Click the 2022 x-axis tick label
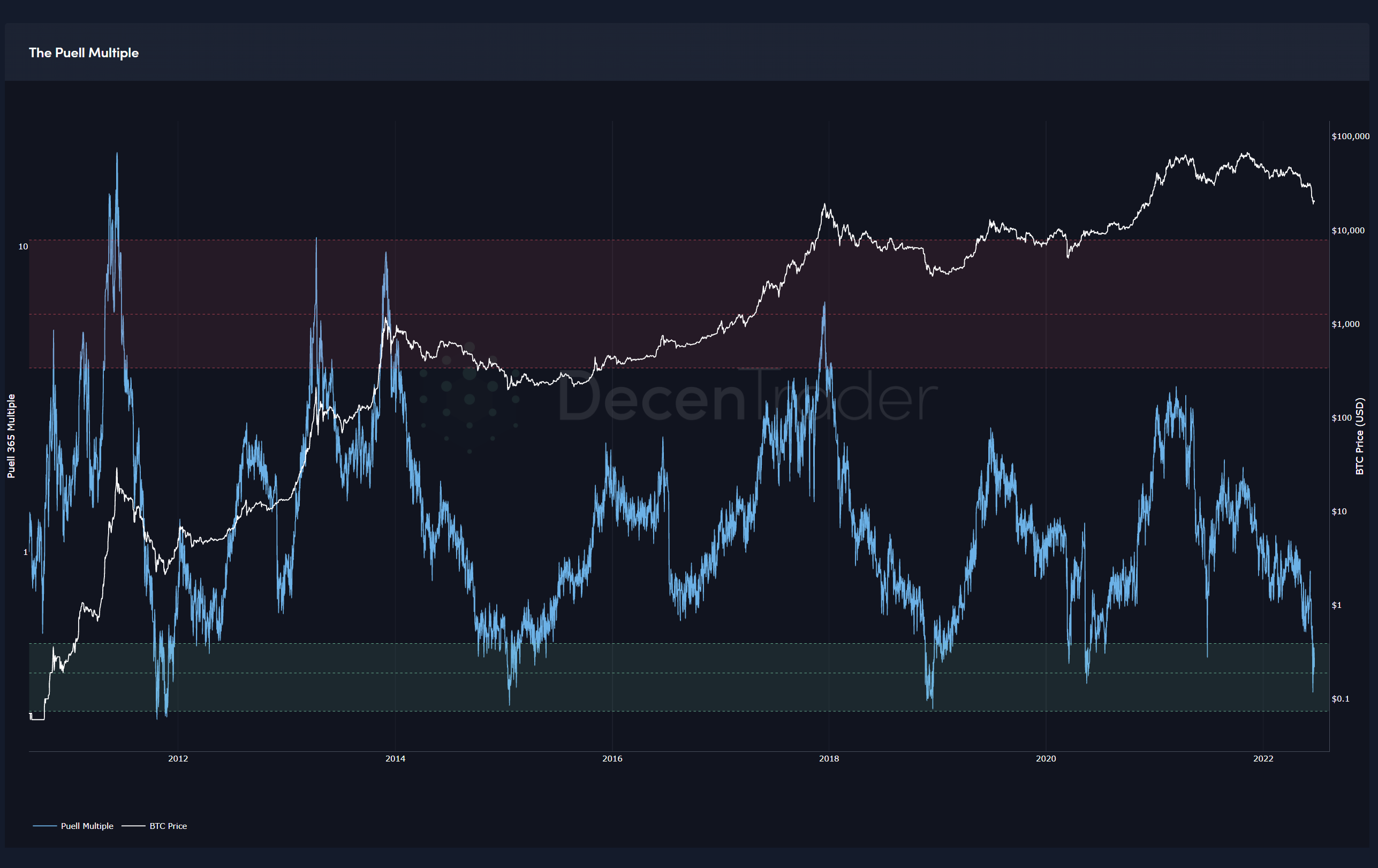1378x868 pixels. (x=1263, y=758)
